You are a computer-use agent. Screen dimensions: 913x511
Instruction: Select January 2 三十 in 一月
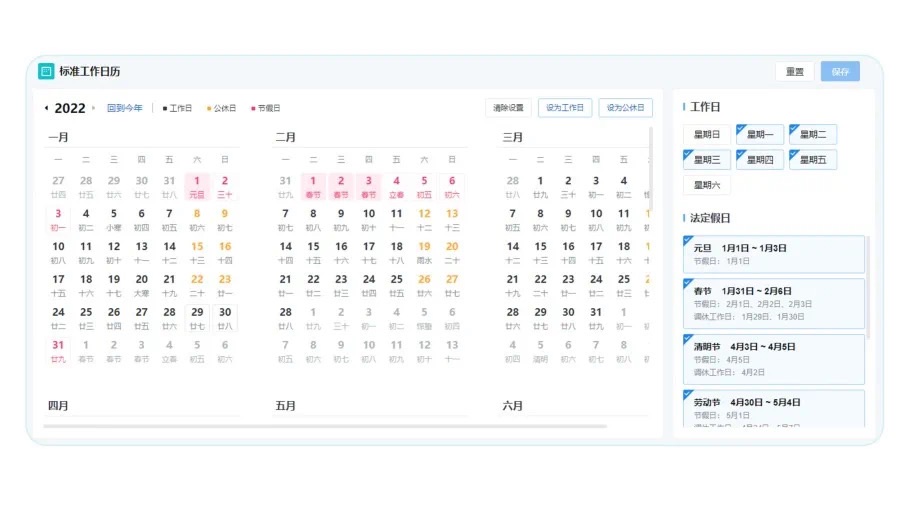(225, 187)
